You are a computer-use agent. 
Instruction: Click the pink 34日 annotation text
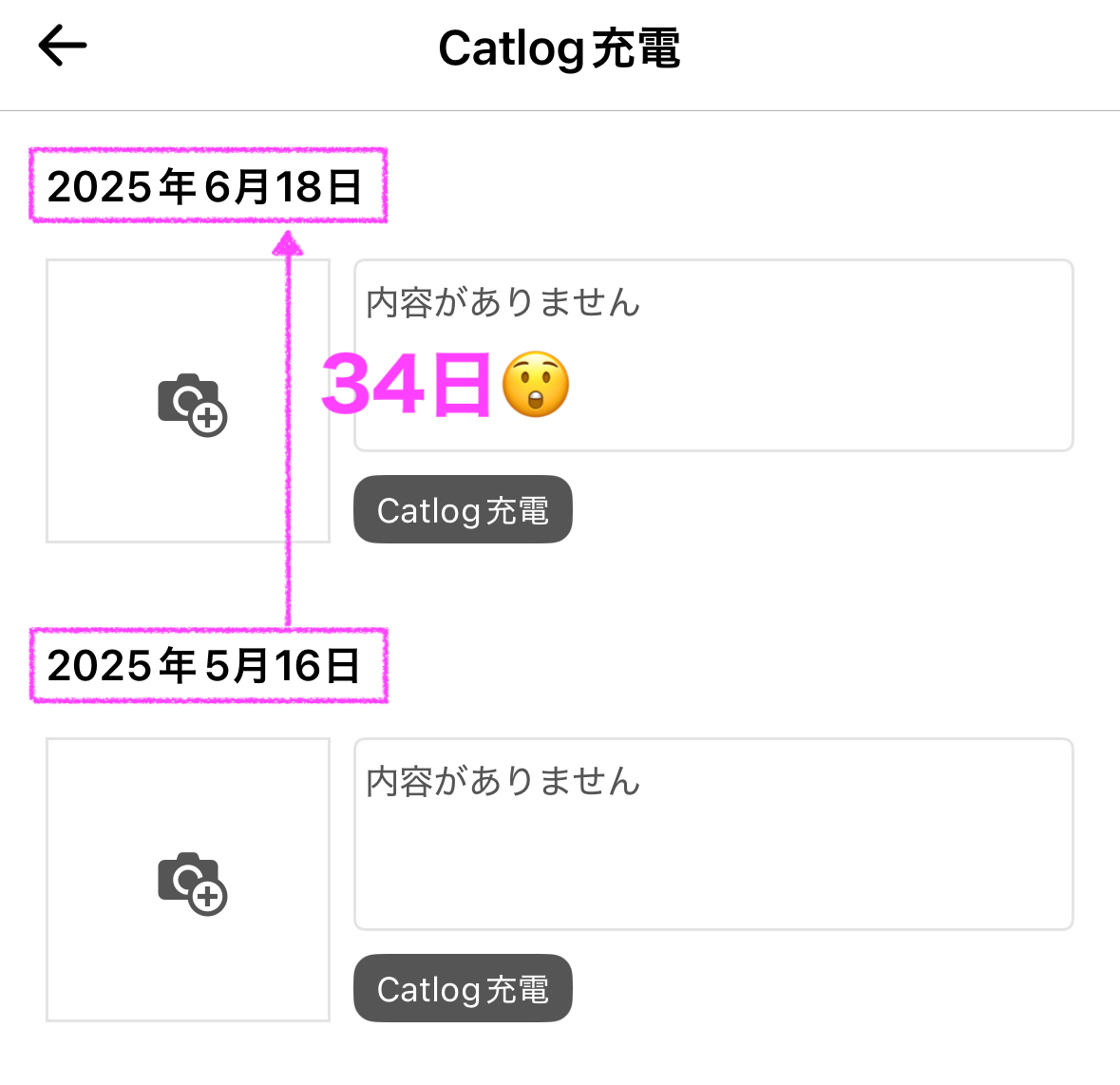click(x=407, y=384)
